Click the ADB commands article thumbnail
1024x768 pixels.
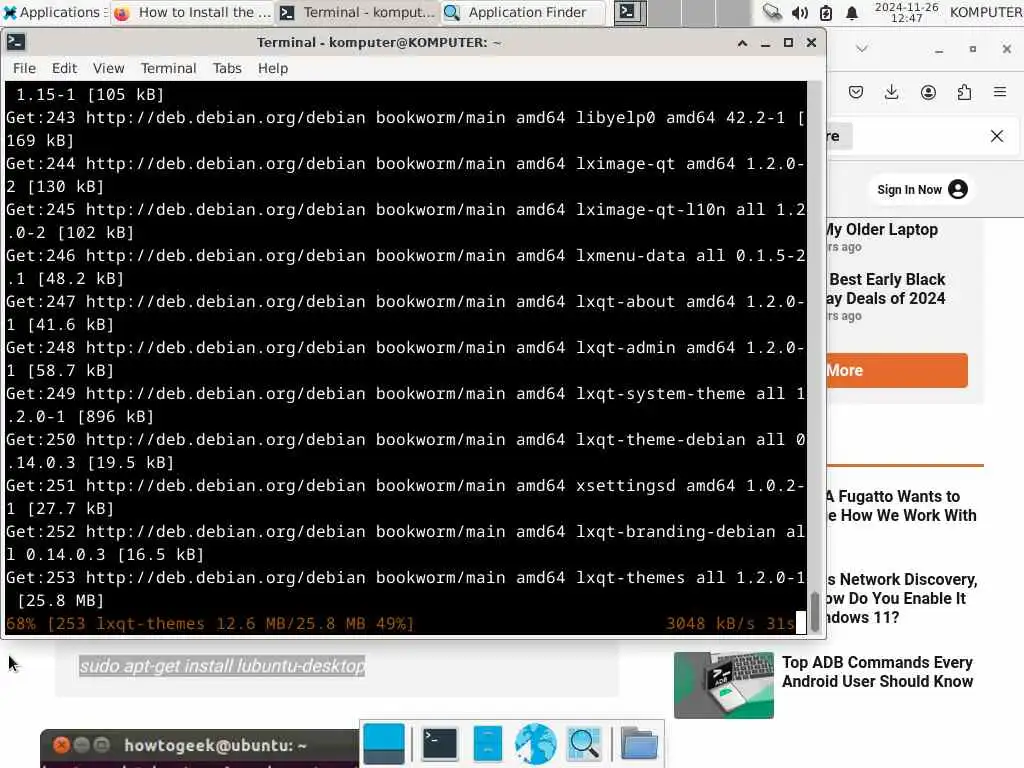pyautogui.click(x=724, y=685)
